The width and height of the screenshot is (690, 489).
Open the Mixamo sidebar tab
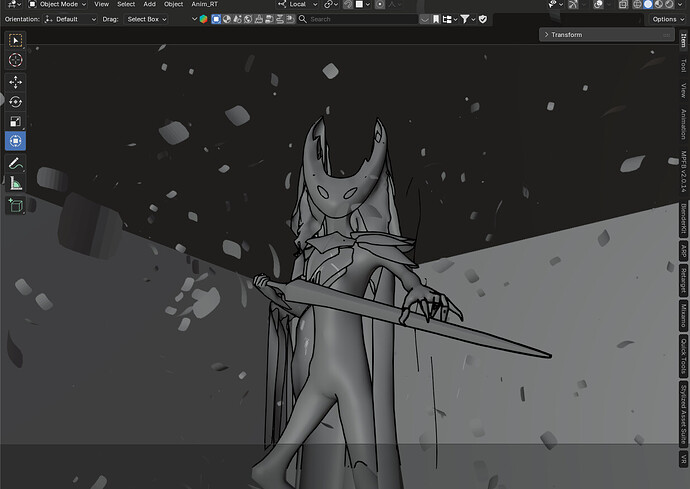click(683, 315)
